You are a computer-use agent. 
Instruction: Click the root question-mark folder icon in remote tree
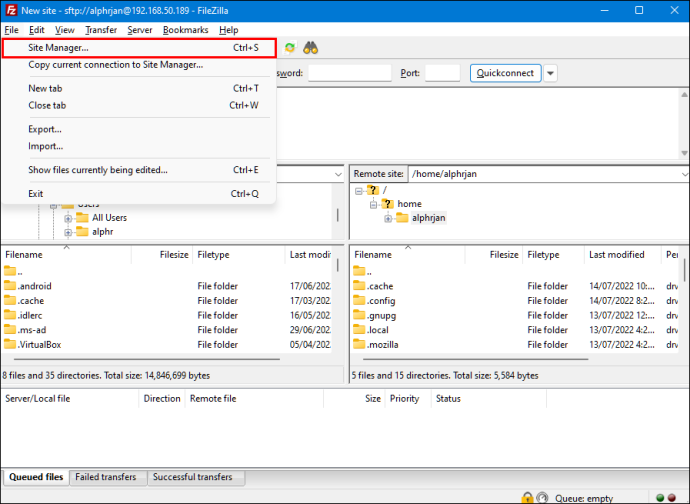(x=373, y=190)
